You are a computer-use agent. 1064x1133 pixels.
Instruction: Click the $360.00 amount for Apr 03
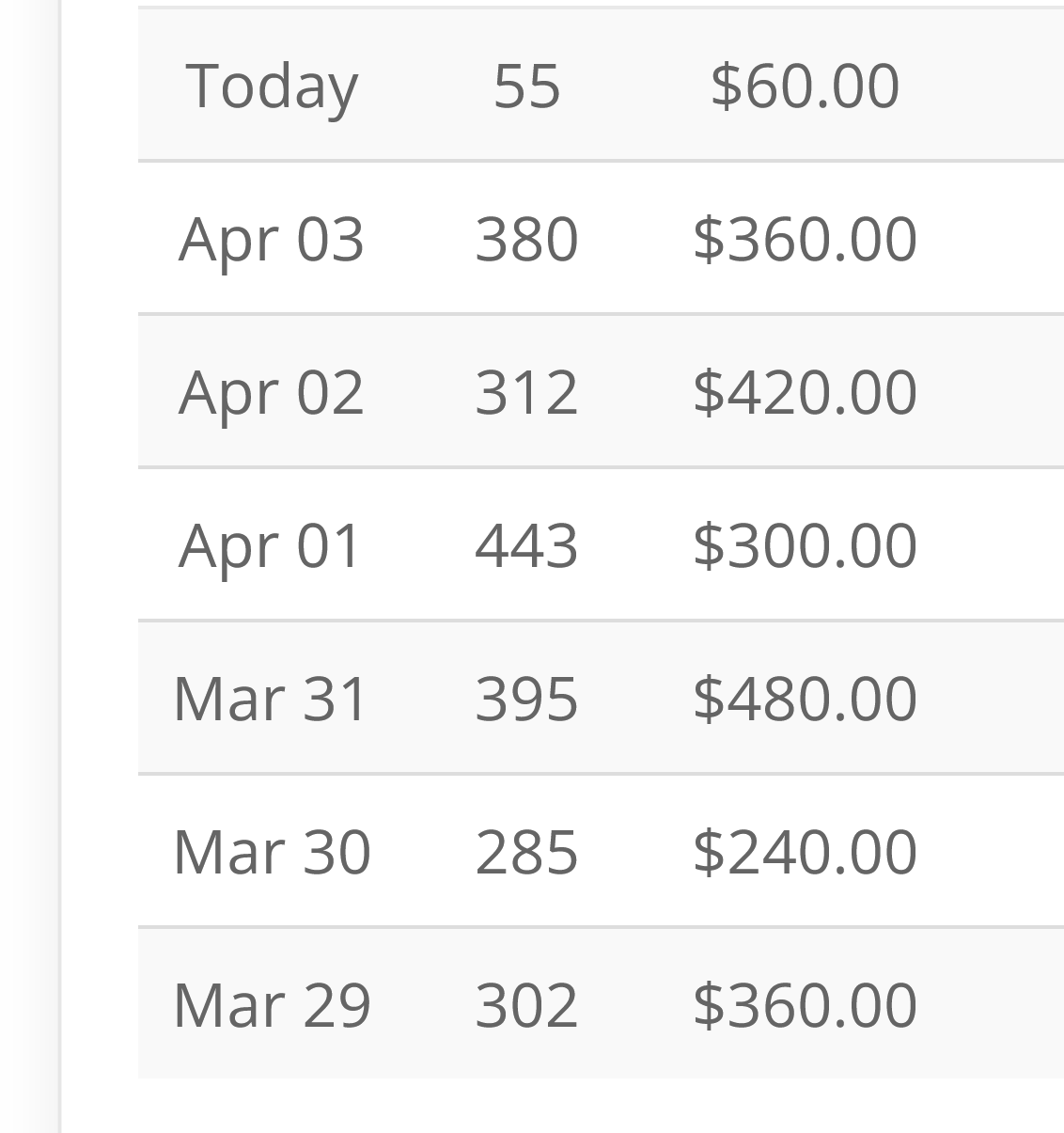pyautogui.click(x=805, y=239)
